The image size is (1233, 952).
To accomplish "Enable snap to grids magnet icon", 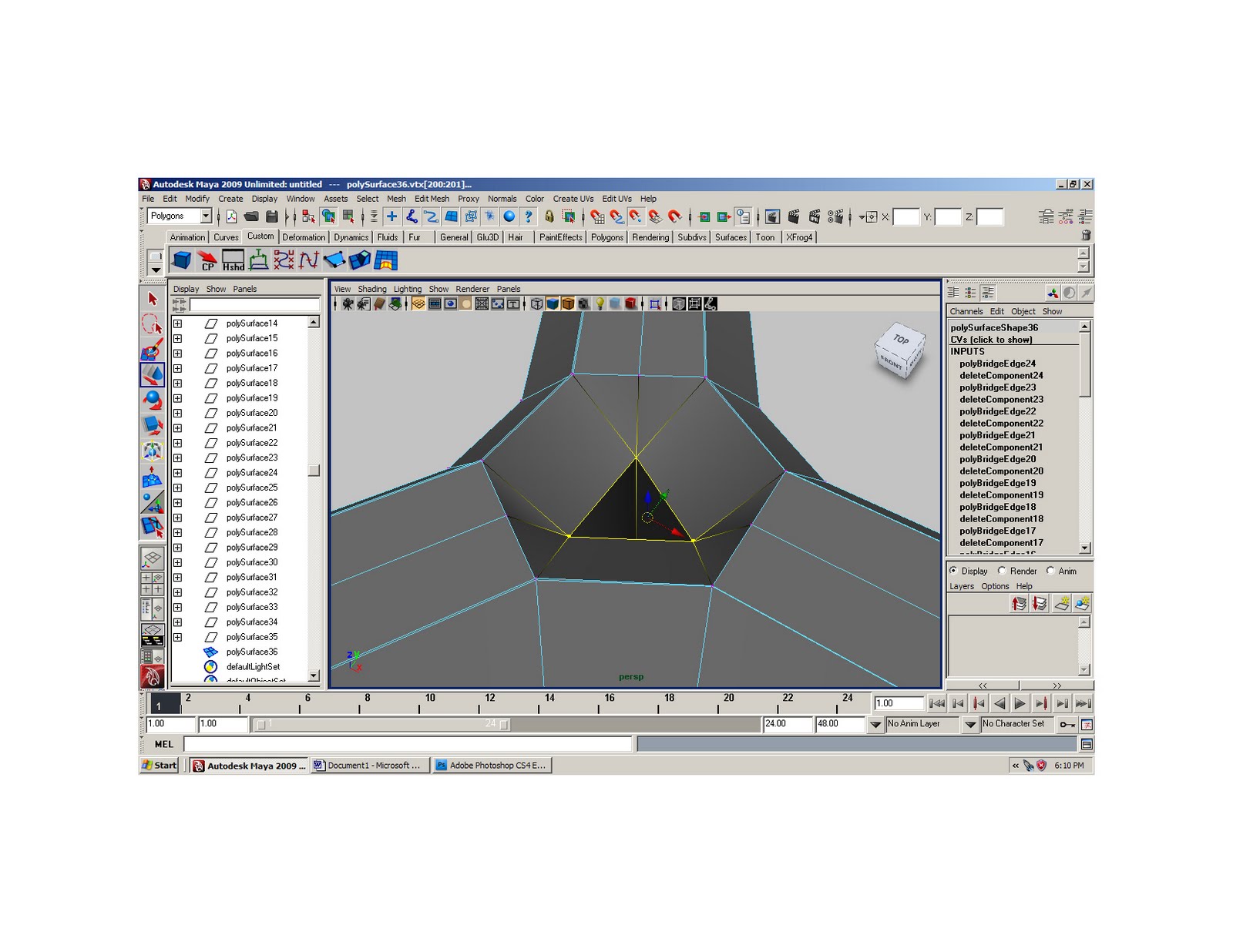I will [x=597, y=217].
